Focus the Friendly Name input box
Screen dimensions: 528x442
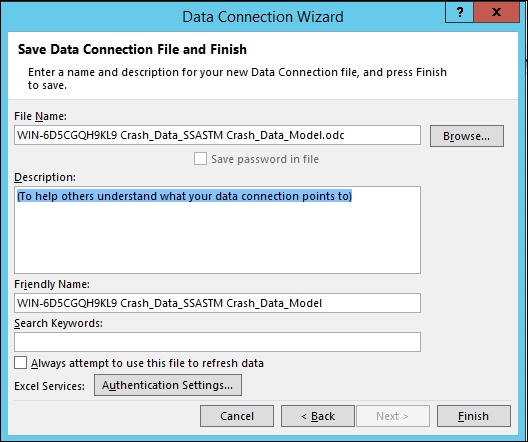tap(217, 303)
